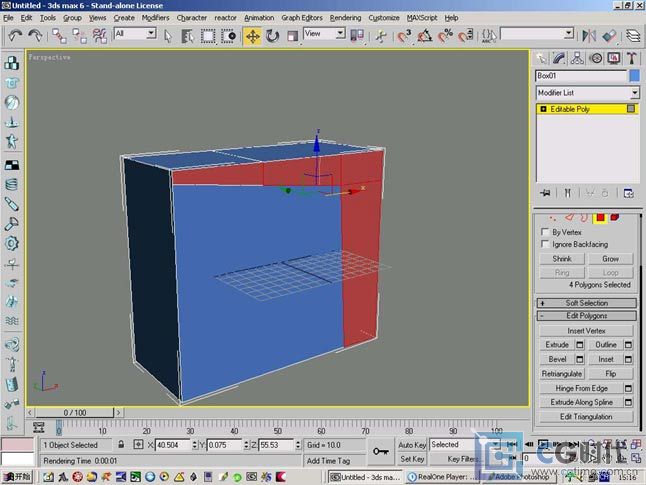Open the Customize menu

point(384,18)
